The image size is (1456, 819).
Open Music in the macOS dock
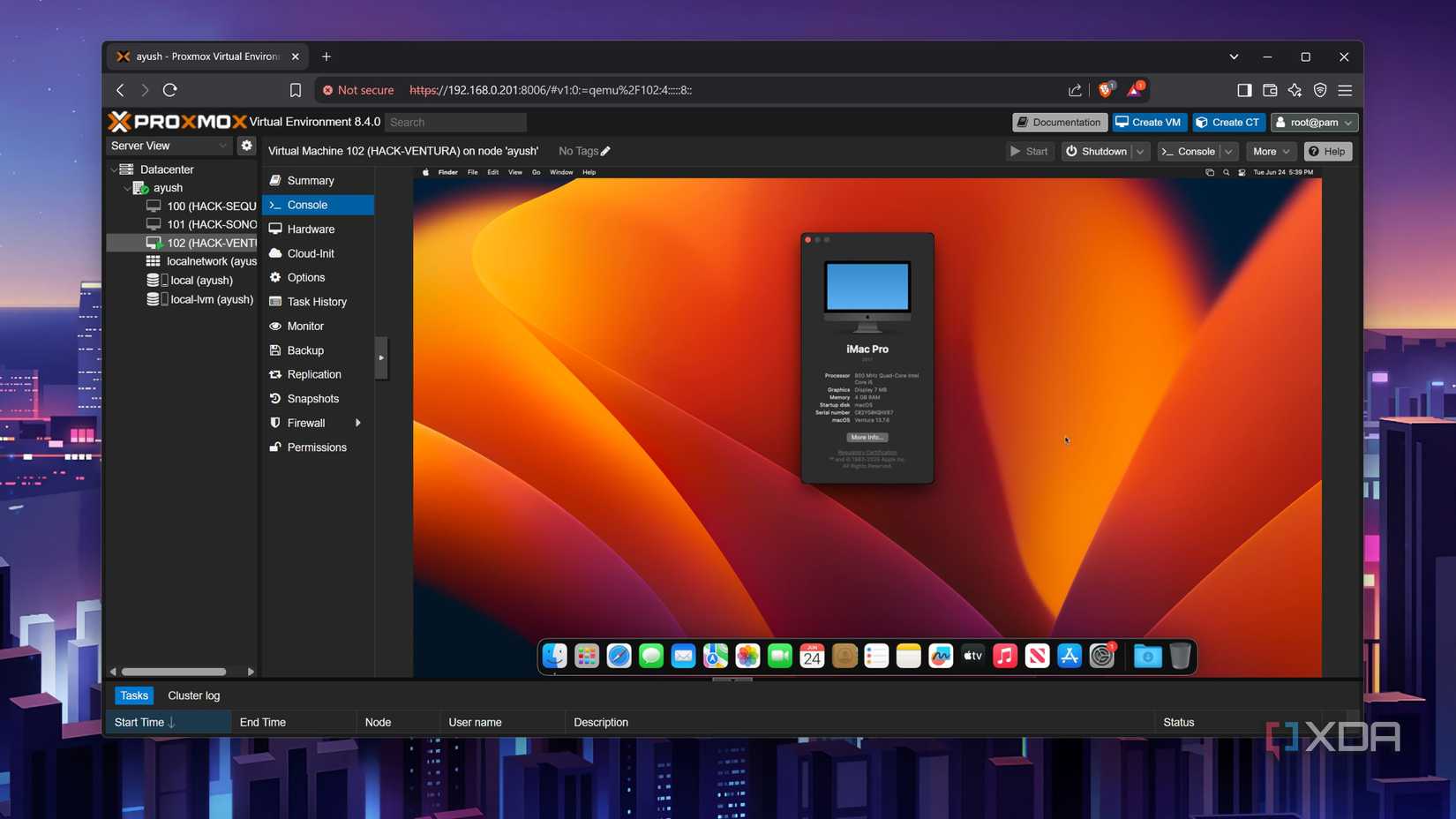pyautogui.click(x=1005, y=656)
